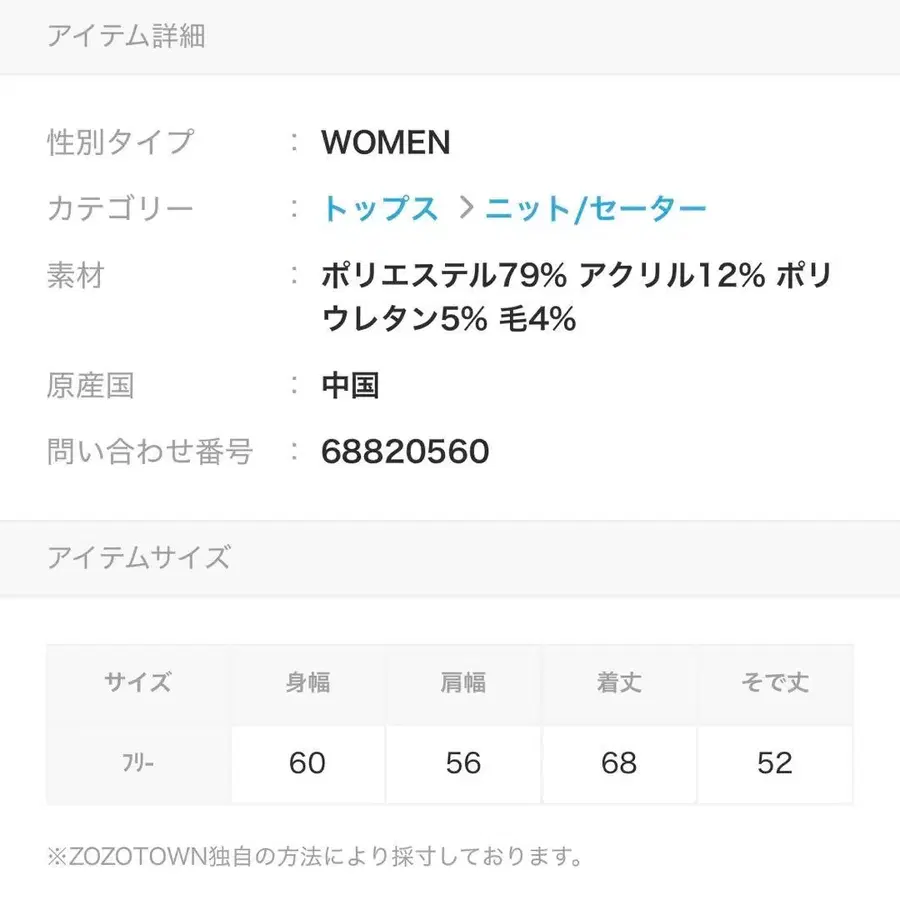The height and width of the screenshot is (900, 900).
Task: Select inquiry number 68820560
Action: (405, 452)
